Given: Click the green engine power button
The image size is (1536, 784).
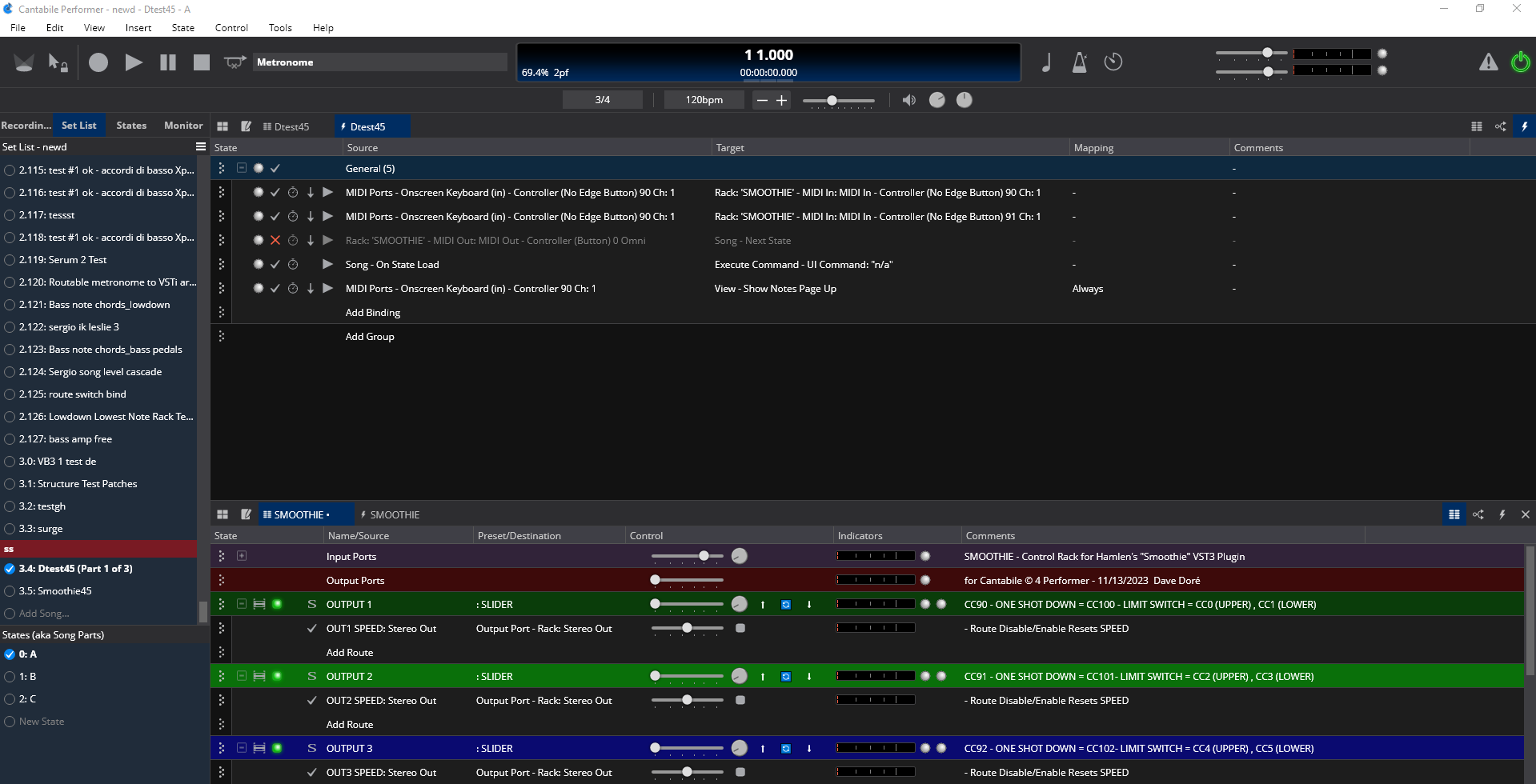Looking at the screenshot, I should click(x=1520, y=62).
